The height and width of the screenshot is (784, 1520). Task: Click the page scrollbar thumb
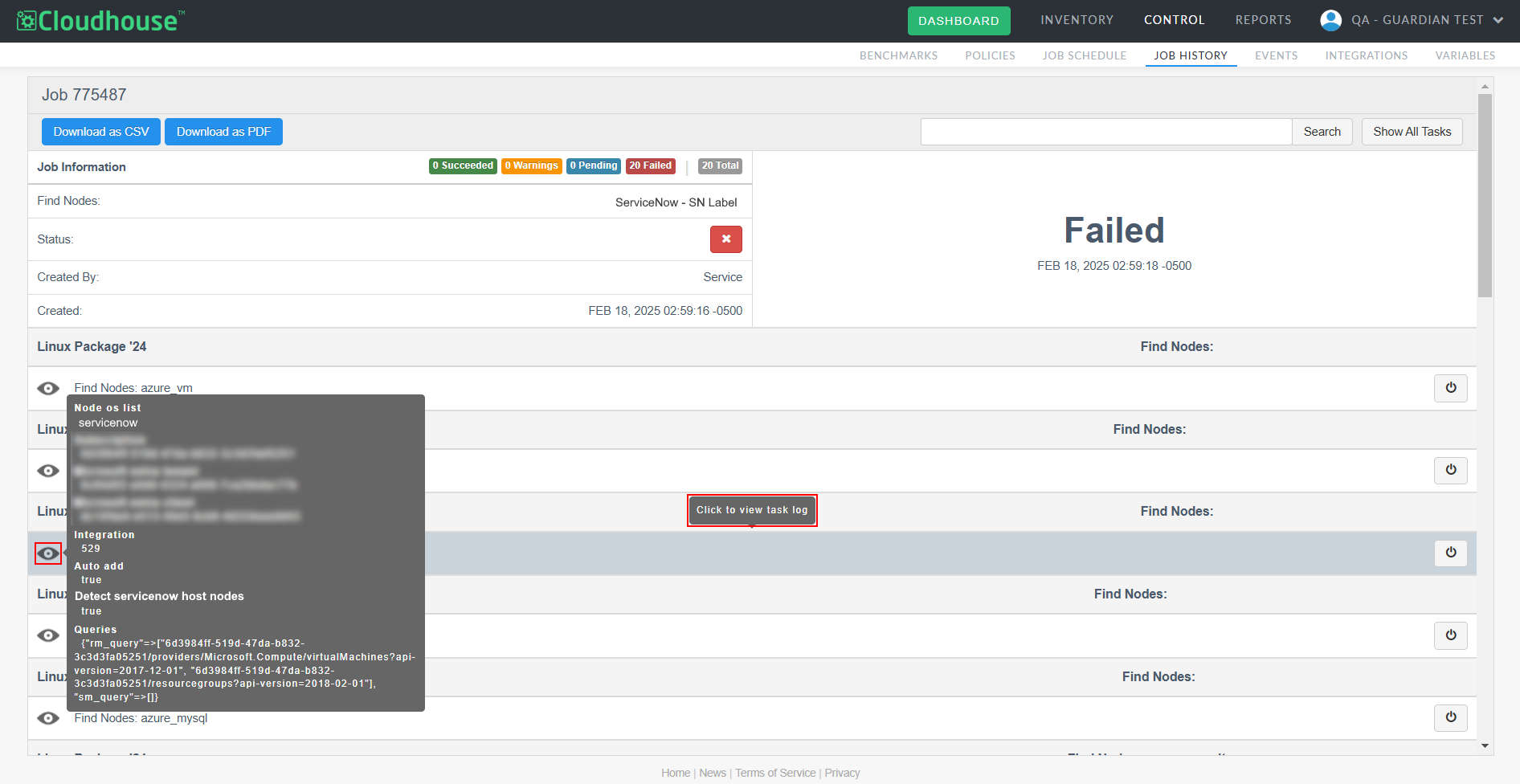click(1485, 195)
